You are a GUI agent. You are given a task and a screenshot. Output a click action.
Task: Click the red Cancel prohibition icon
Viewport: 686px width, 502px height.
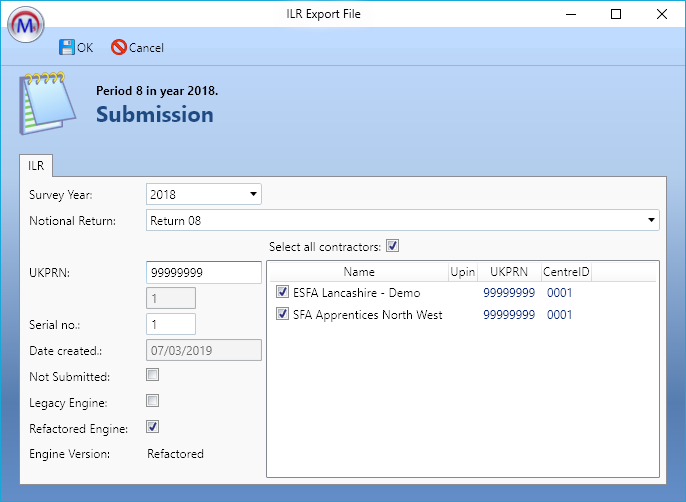tap(118, 47)
